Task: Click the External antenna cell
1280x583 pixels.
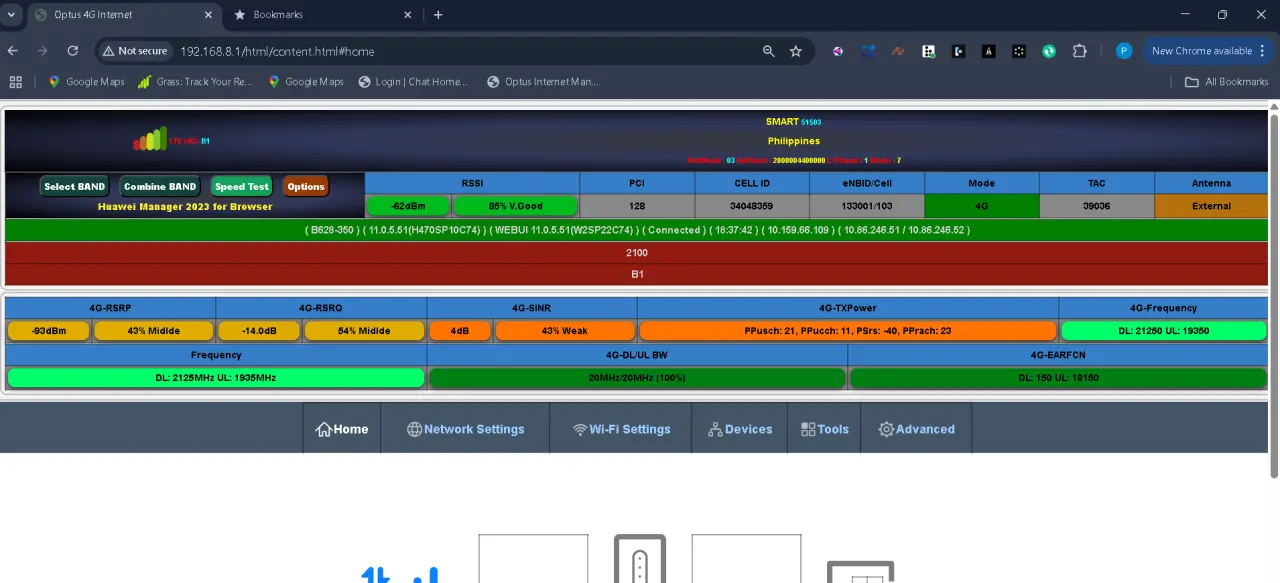Action: point(1211,206)
